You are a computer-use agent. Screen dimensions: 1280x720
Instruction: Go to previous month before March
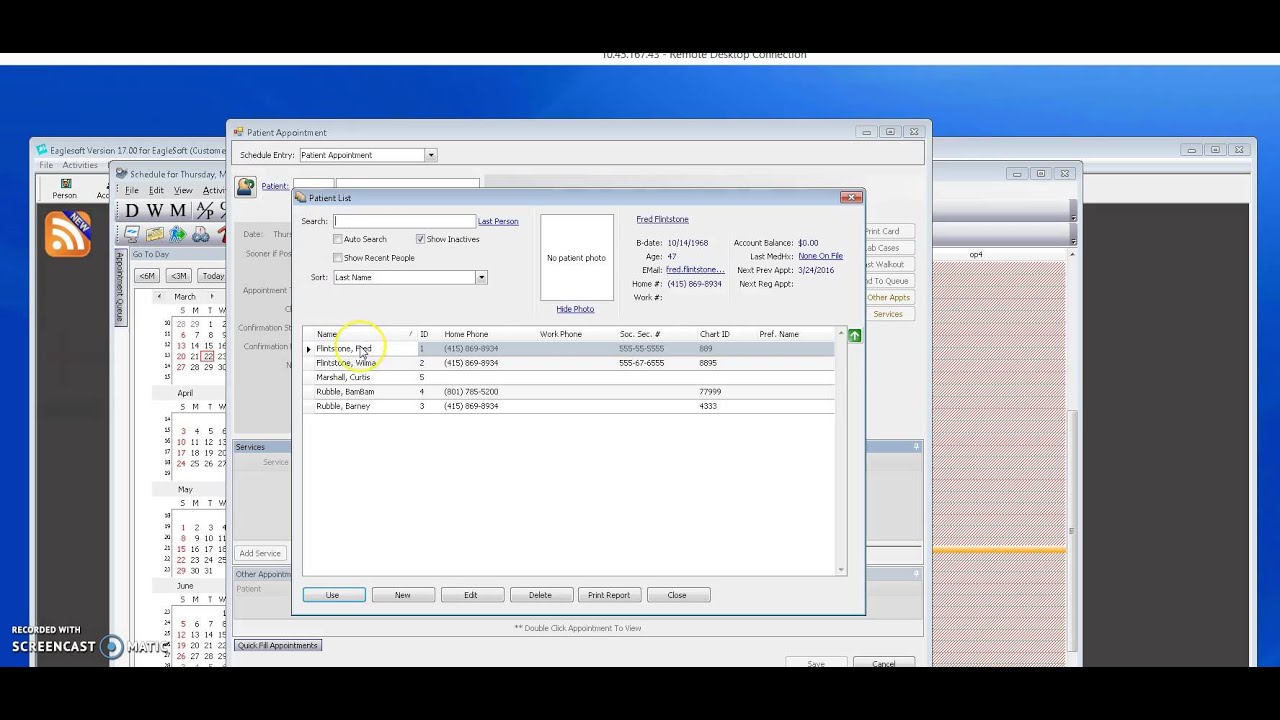click(159, 297)
